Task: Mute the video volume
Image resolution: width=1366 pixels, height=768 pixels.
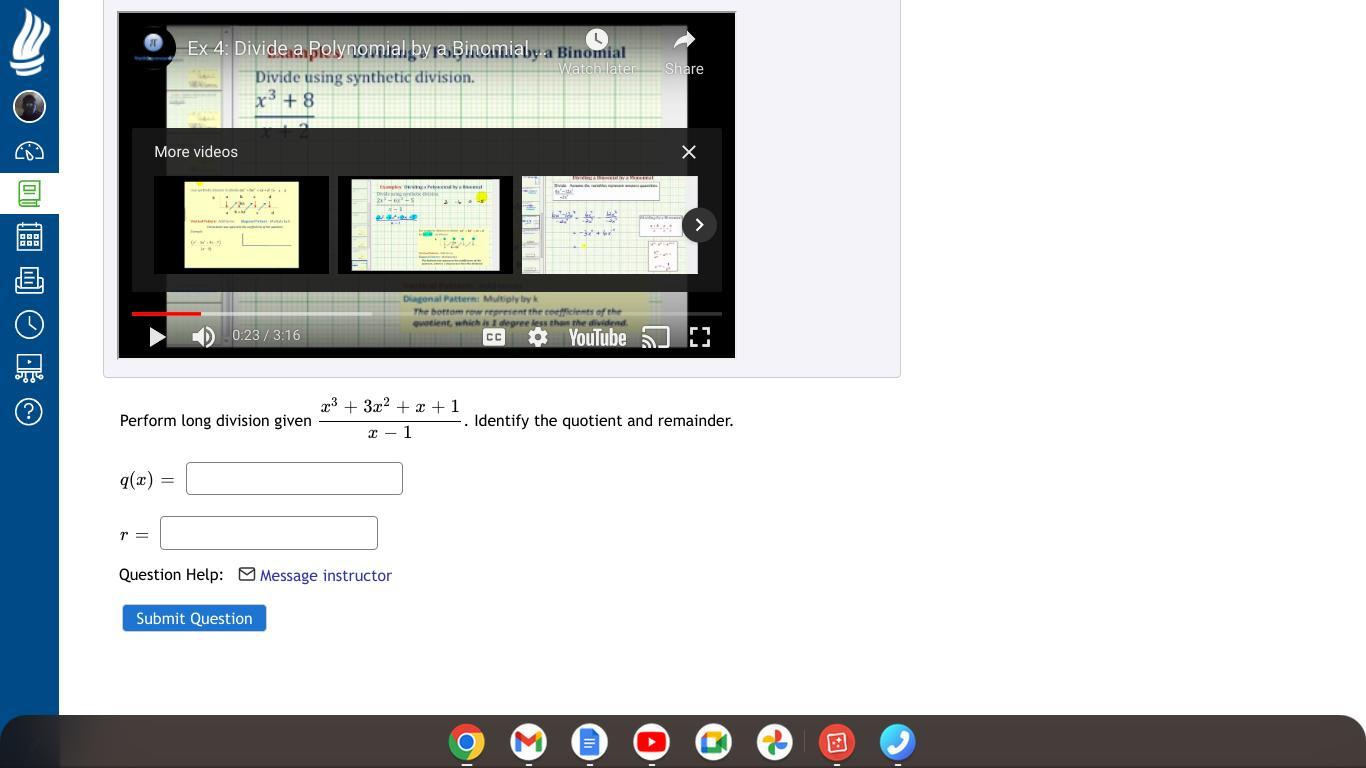Action: [x=204, y=337]
